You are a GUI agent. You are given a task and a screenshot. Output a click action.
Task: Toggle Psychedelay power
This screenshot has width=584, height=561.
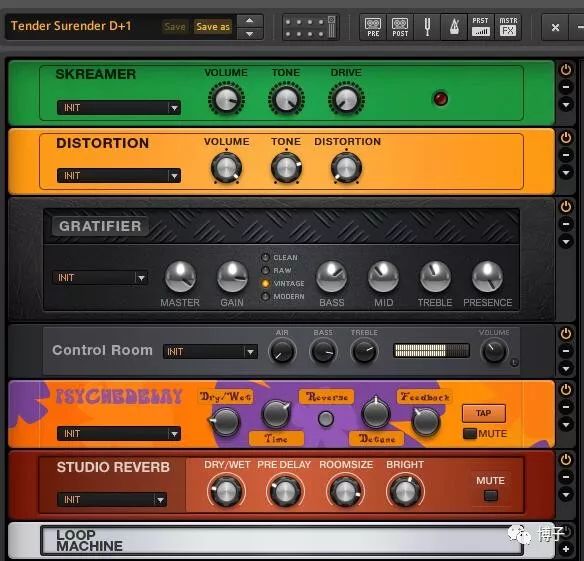(566, 390)
